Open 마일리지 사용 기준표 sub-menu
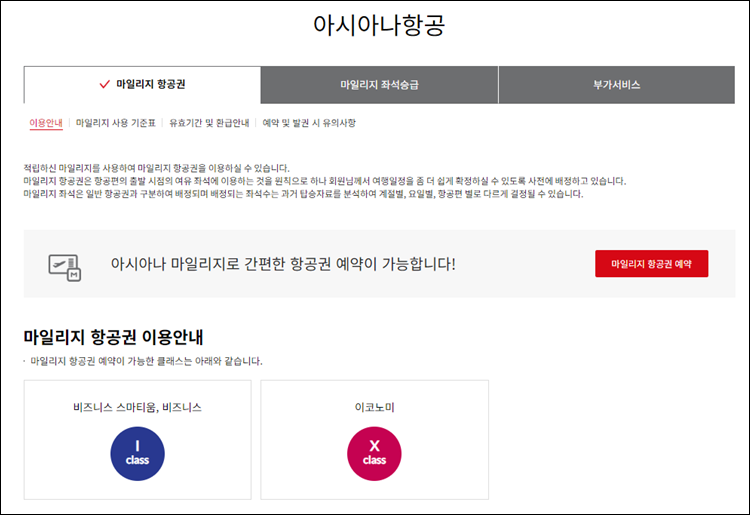The height and width of the screenshot is (515, 750). tap(116, 123)
